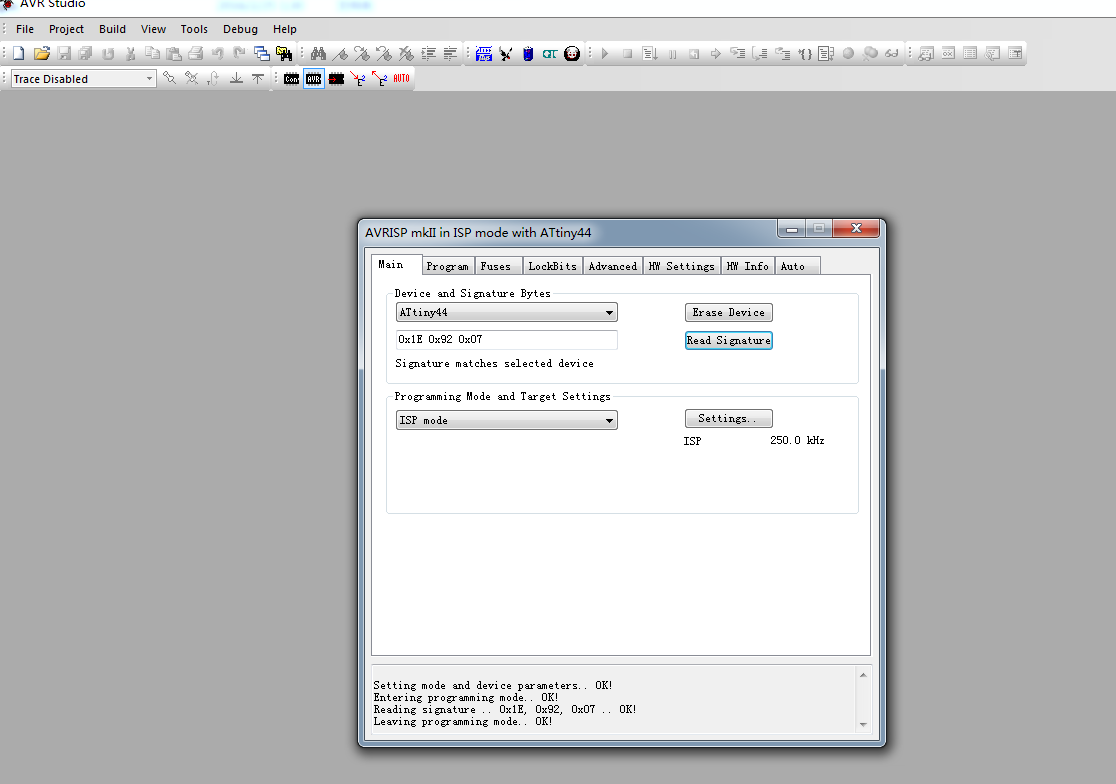Image resolution: width=1116 pixels, height=784 pixels.
Task: Switch to the HW Info tab
Action: 747,266
